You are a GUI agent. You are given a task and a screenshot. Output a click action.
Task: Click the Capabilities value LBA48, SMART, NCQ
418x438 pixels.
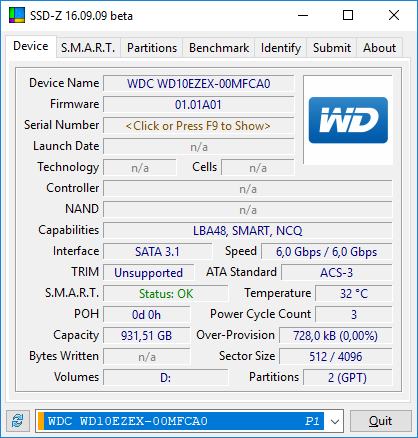(x=248, y=231)
